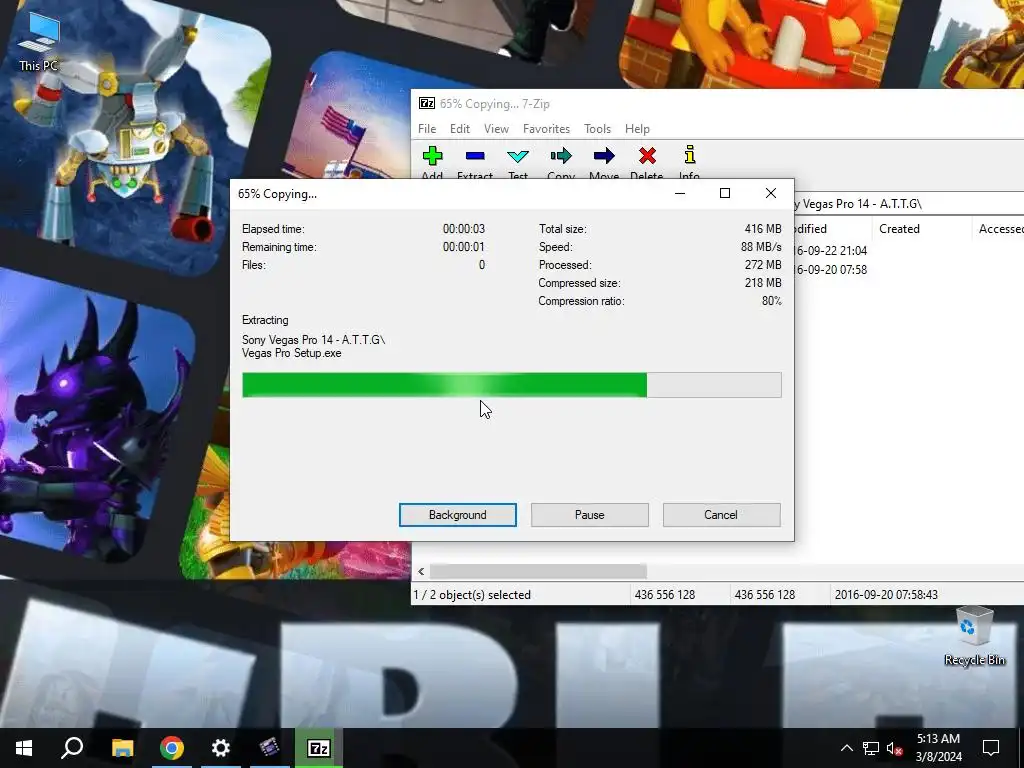Click the Remaining time value 00:00:01
The image size is (1024, 768).
point(464,247)
